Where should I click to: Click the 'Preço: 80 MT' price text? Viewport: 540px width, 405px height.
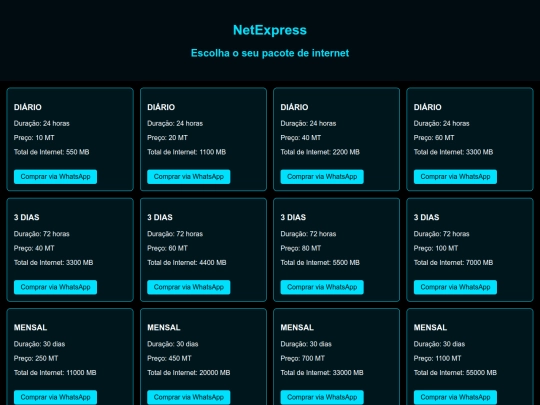point(301,248)
